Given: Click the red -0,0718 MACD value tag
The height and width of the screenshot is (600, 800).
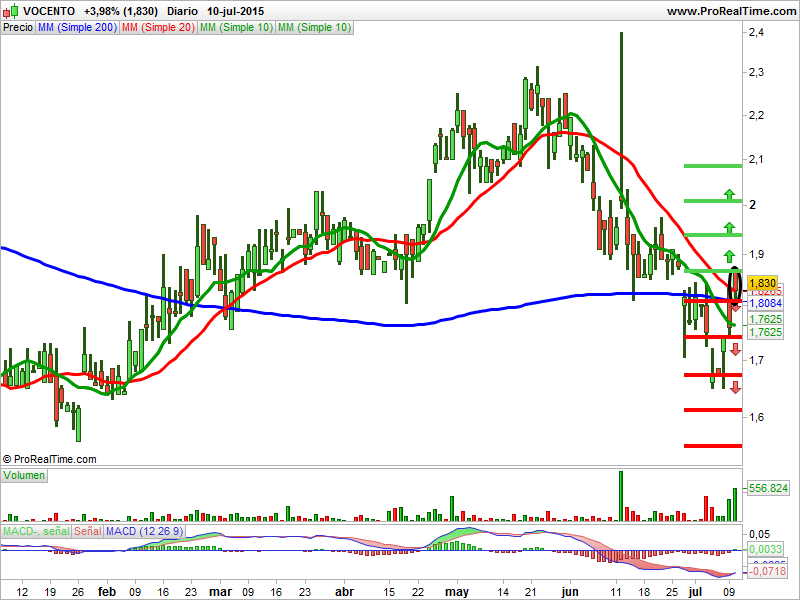Looking at the screenshot, I should click(767, 571).
